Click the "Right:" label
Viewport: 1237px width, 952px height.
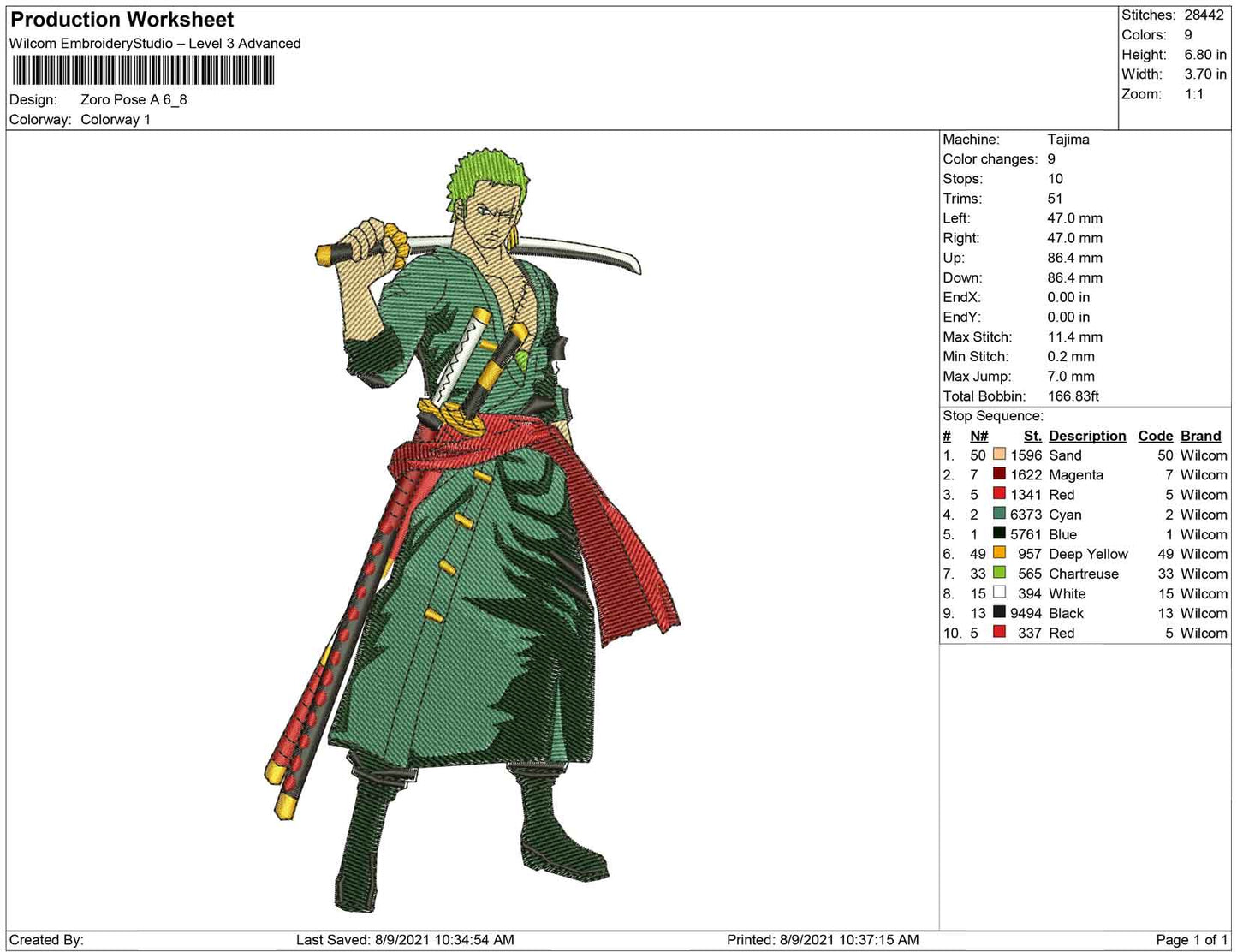(961, 238)
